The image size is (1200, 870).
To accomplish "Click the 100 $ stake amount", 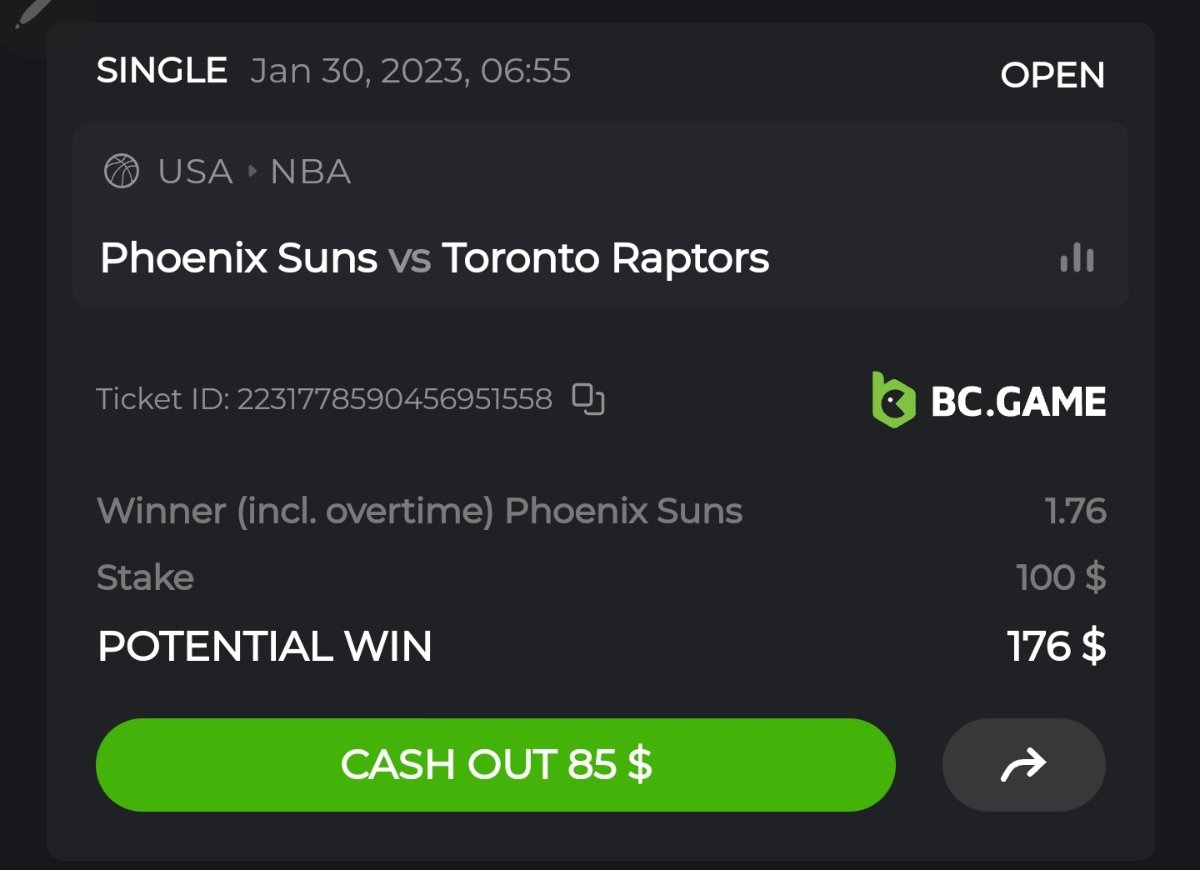I will pyautogui.click(x=1060, y=577).
